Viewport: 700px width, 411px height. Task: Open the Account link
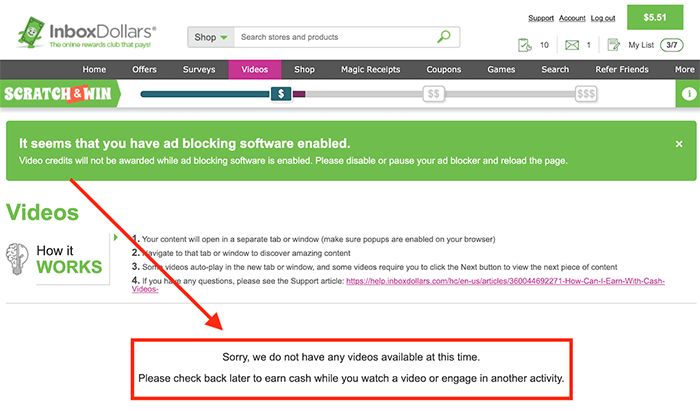[x=572, y=18]
